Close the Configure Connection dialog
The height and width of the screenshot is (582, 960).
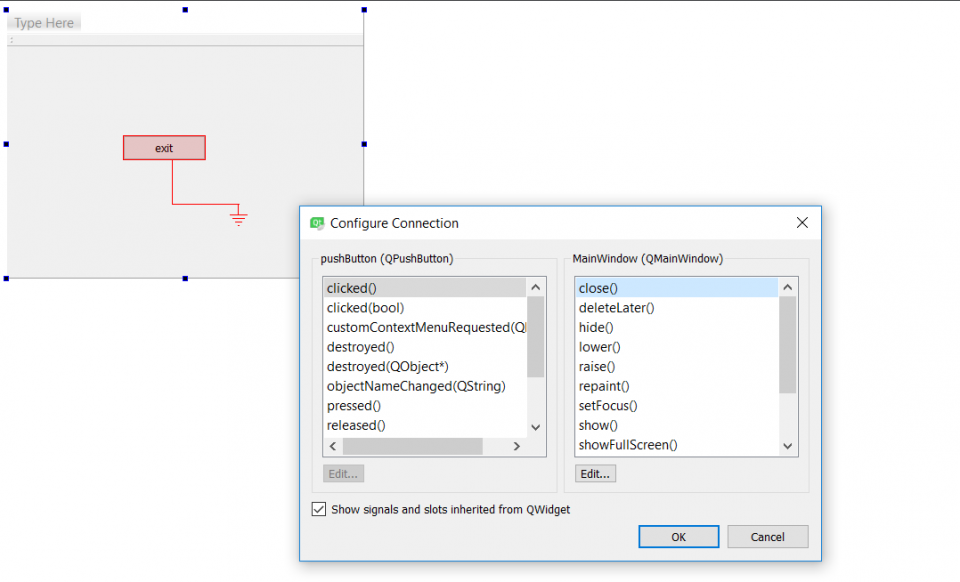802,223
